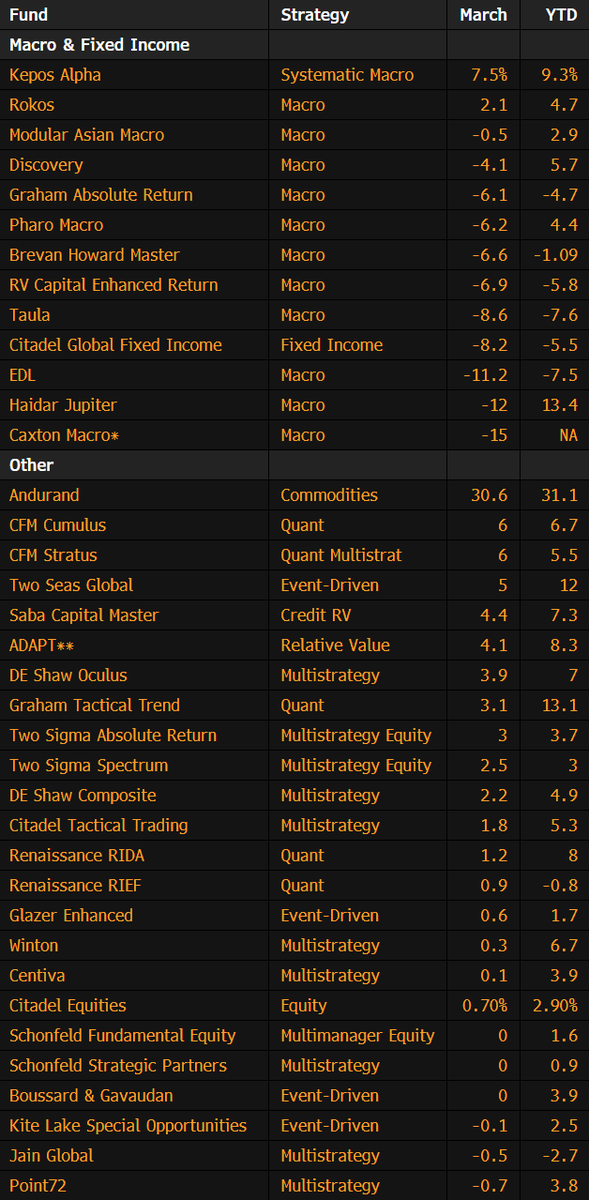Click Systematic Macro strategy cell
This screenshot has width=589, height=1200.
click(347, 75)
